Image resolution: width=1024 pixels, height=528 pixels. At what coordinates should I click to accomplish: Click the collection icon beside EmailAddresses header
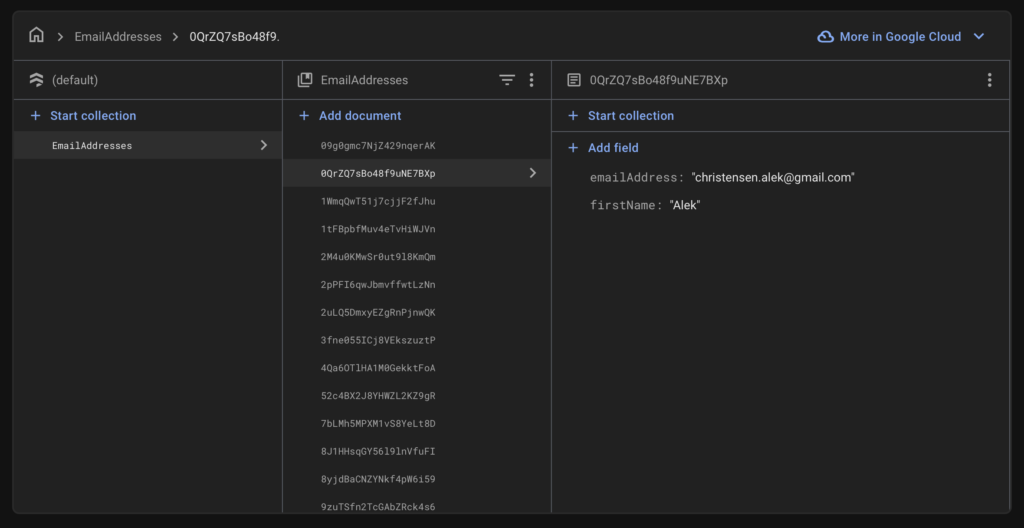305,80
